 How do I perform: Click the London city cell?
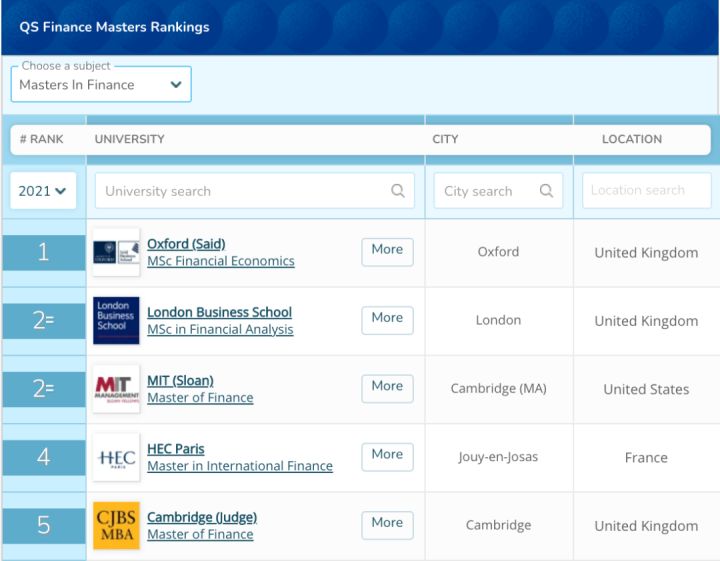point(498,320)
